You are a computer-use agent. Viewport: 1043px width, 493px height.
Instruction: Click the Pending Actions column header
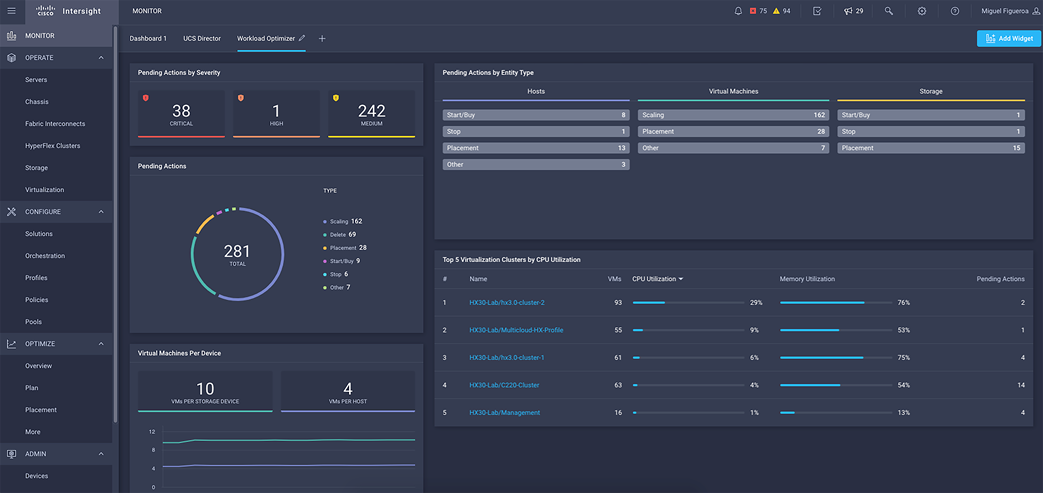coord(1000,279)
